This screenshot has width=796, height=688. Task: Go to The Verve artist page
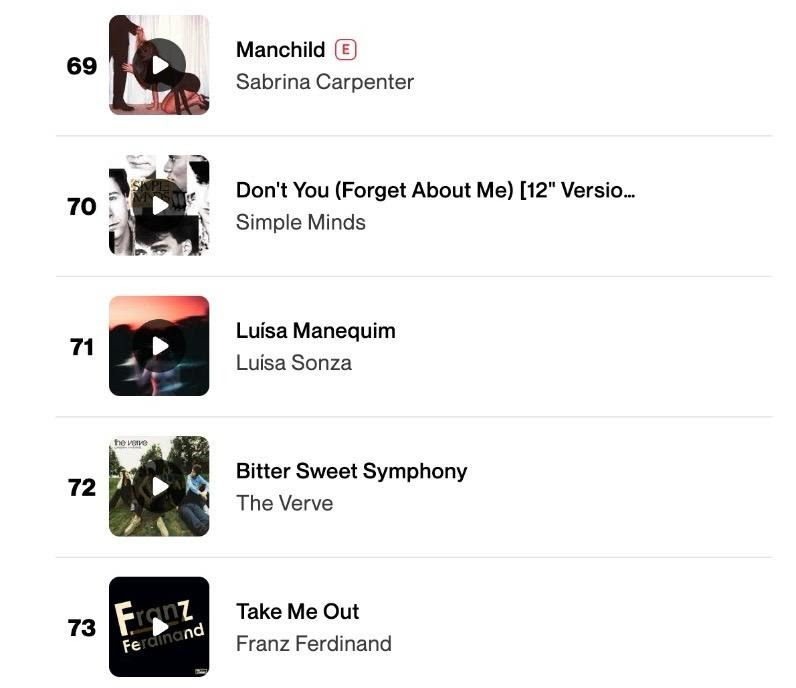284,503
